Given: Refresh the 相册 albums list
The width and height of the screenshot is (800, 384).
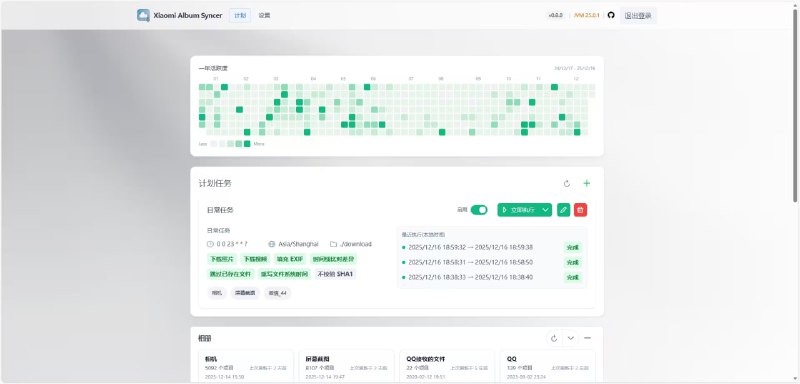Looking at the screenshot, I should (x=554, y=338).
